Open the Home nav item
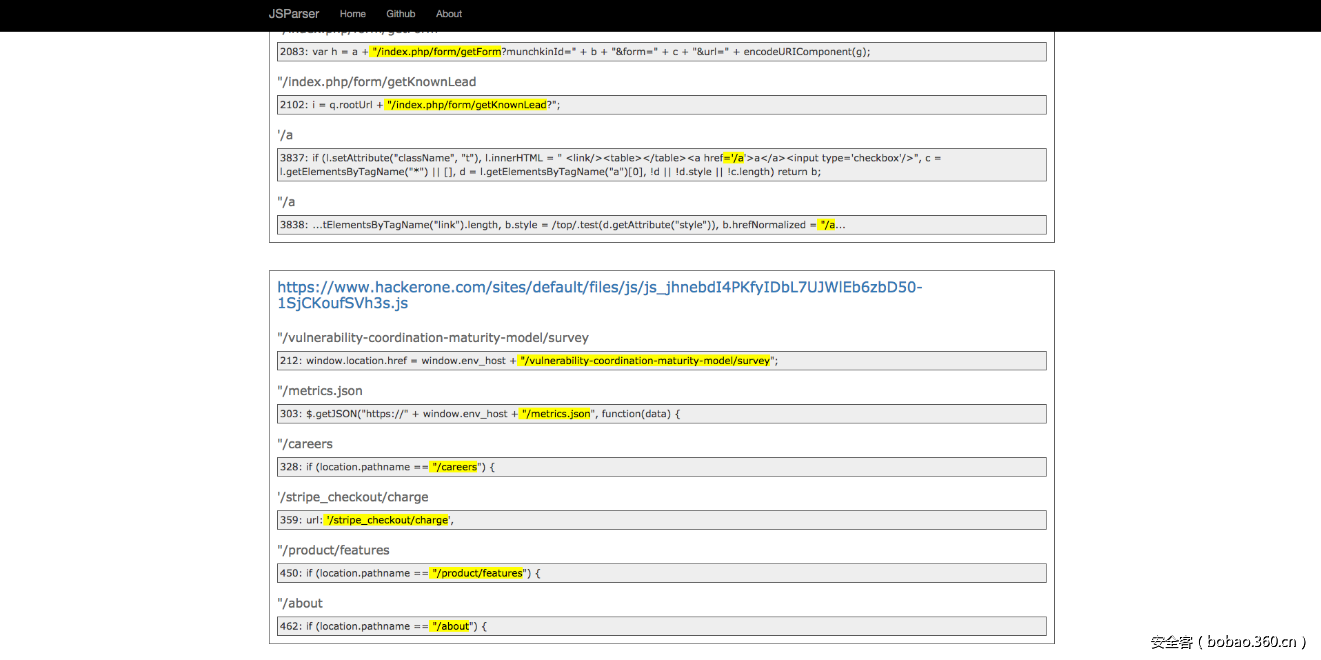This screenshot has width=1321, height=660. [x=353, y=14]
